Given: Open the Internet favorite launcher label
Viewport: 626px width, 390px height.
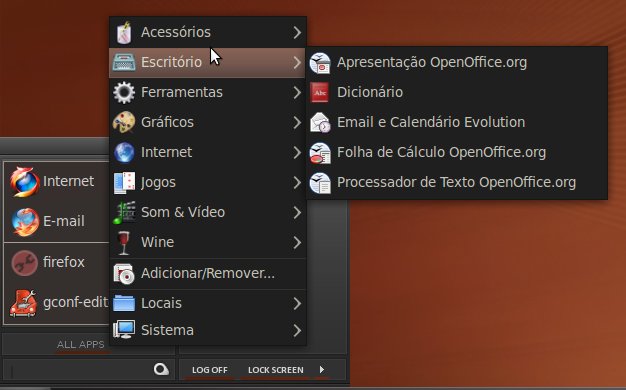Looking at the screenshot, I should [68, 181].
